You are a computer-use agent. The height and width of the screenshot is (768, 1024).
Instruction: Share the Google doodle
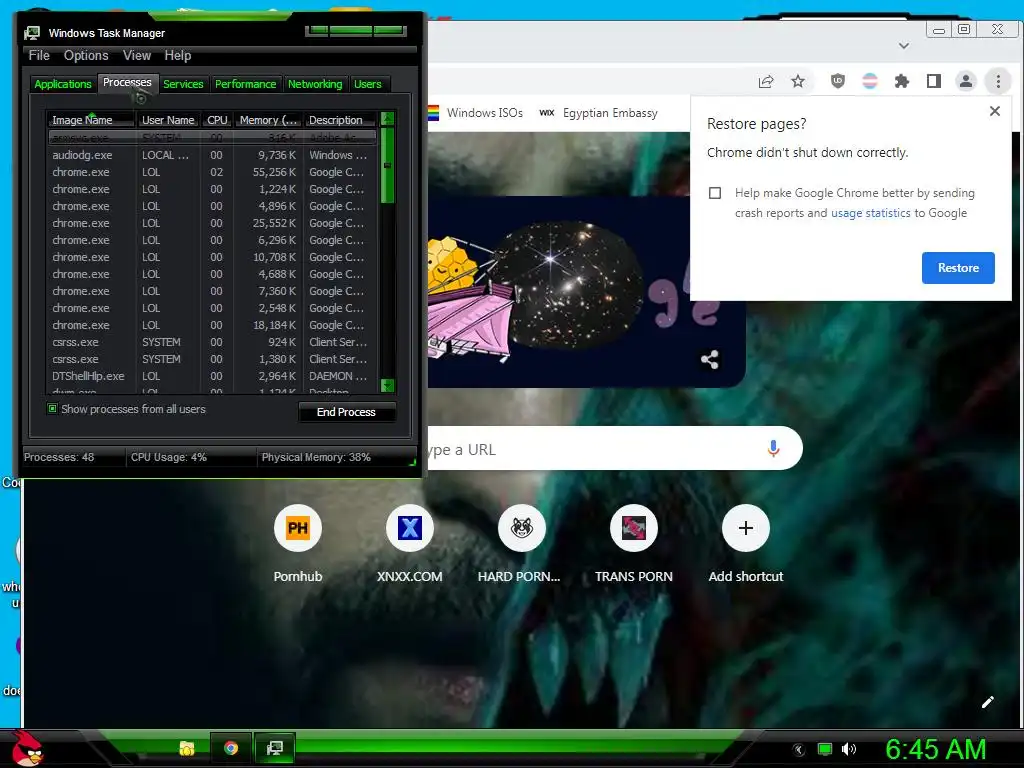point(710,359)
